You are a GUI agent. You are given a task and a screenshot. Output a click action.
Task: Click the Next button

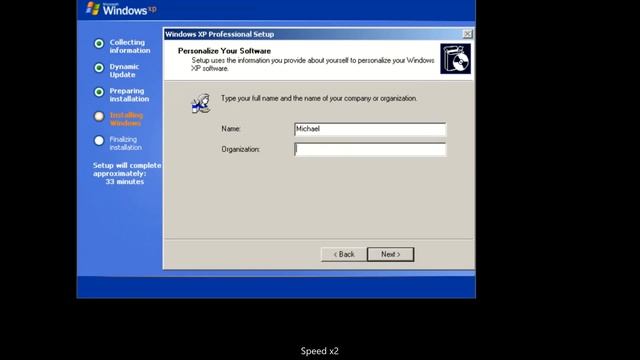pos(391,254)
